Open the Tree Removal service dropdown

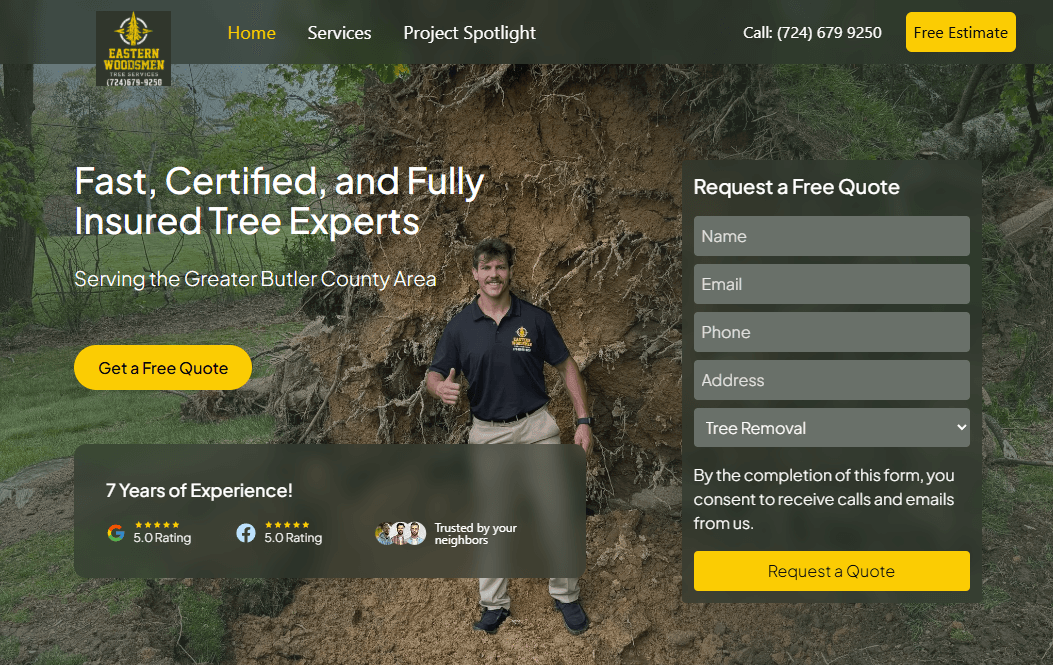831,427
